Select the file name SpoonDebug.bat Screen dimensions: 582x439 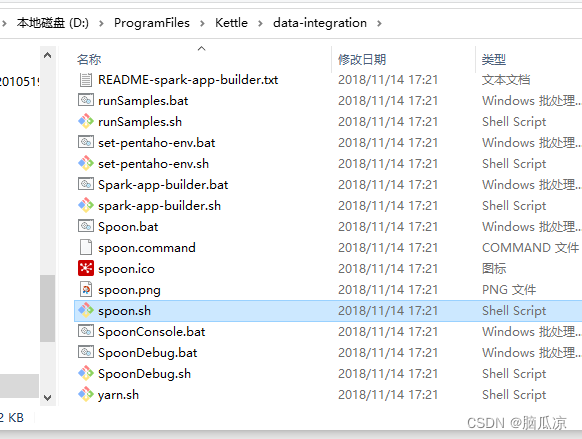click(x=147, y=353)
